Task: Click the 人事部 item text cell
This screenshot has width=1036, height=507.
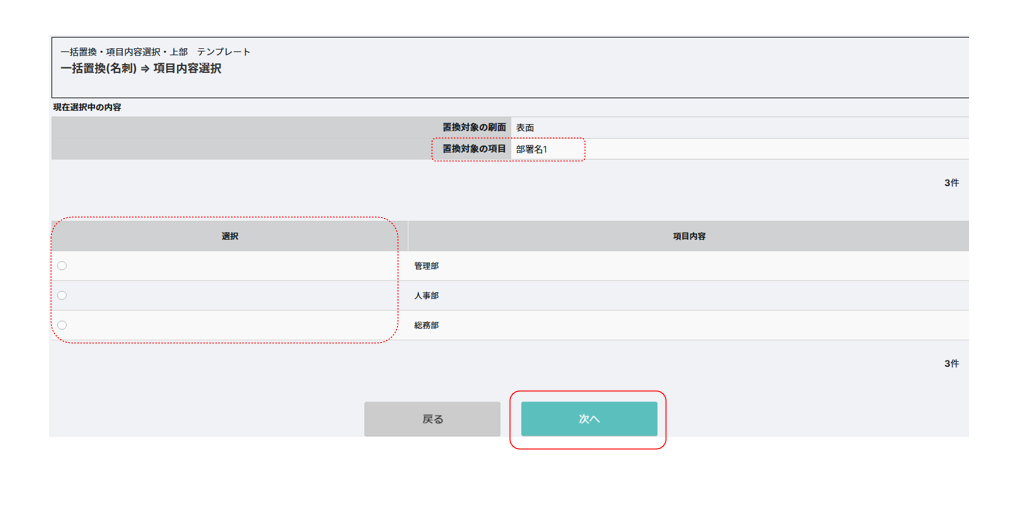Action: tap(688, 295)
